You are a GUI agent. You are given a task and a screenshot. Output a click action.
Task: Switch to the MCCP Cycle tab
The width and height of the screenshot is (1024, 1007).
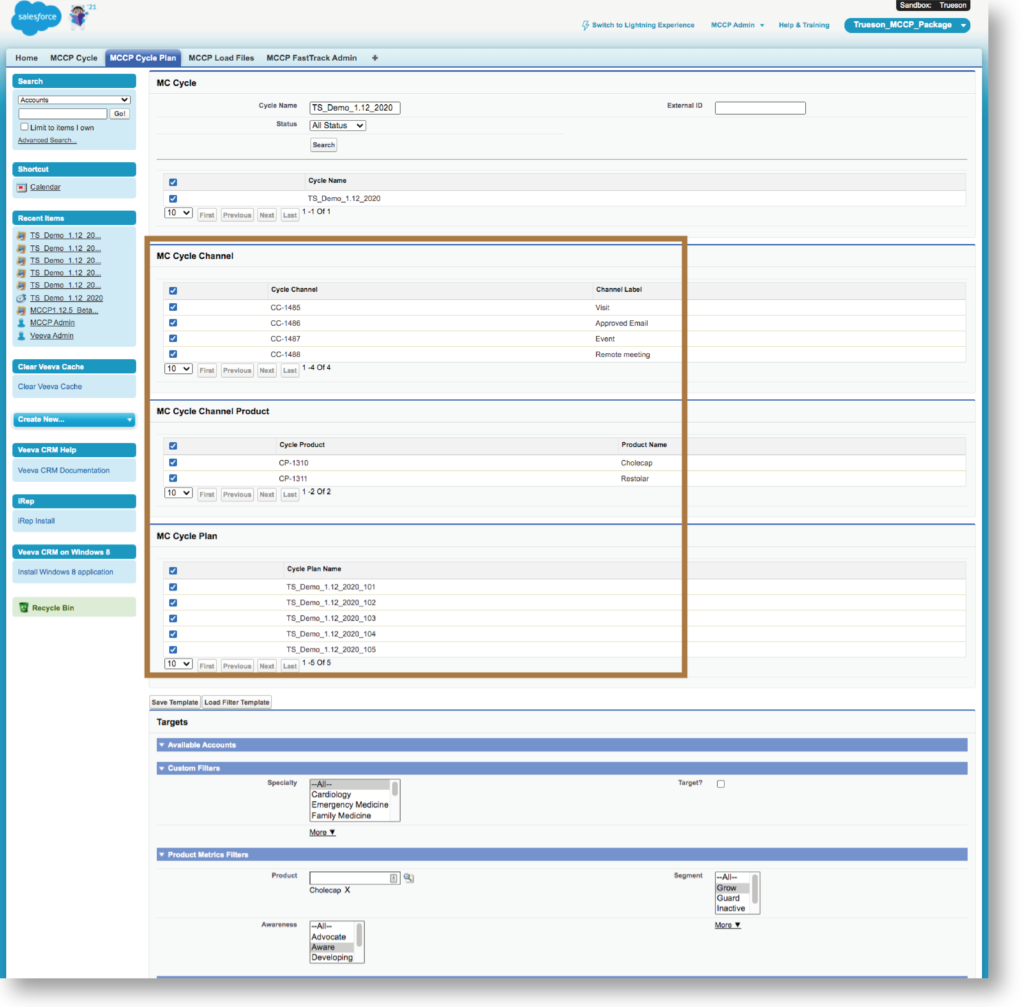click(x=74, y=58)
